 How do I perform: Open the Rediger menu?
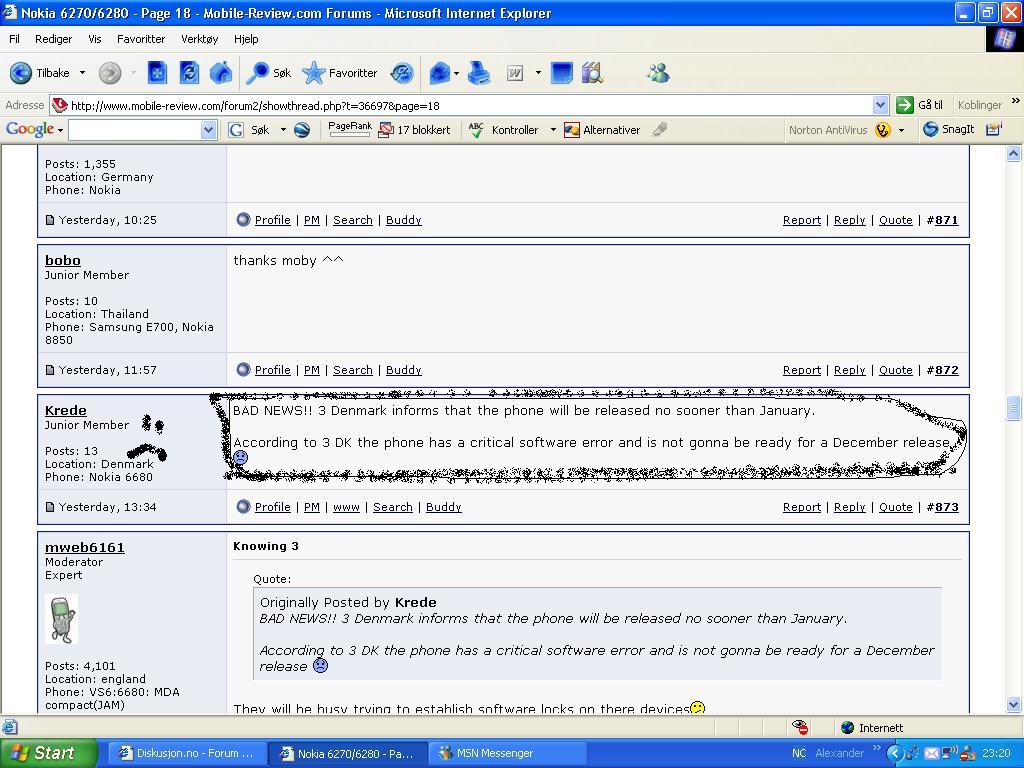[54, 39]
